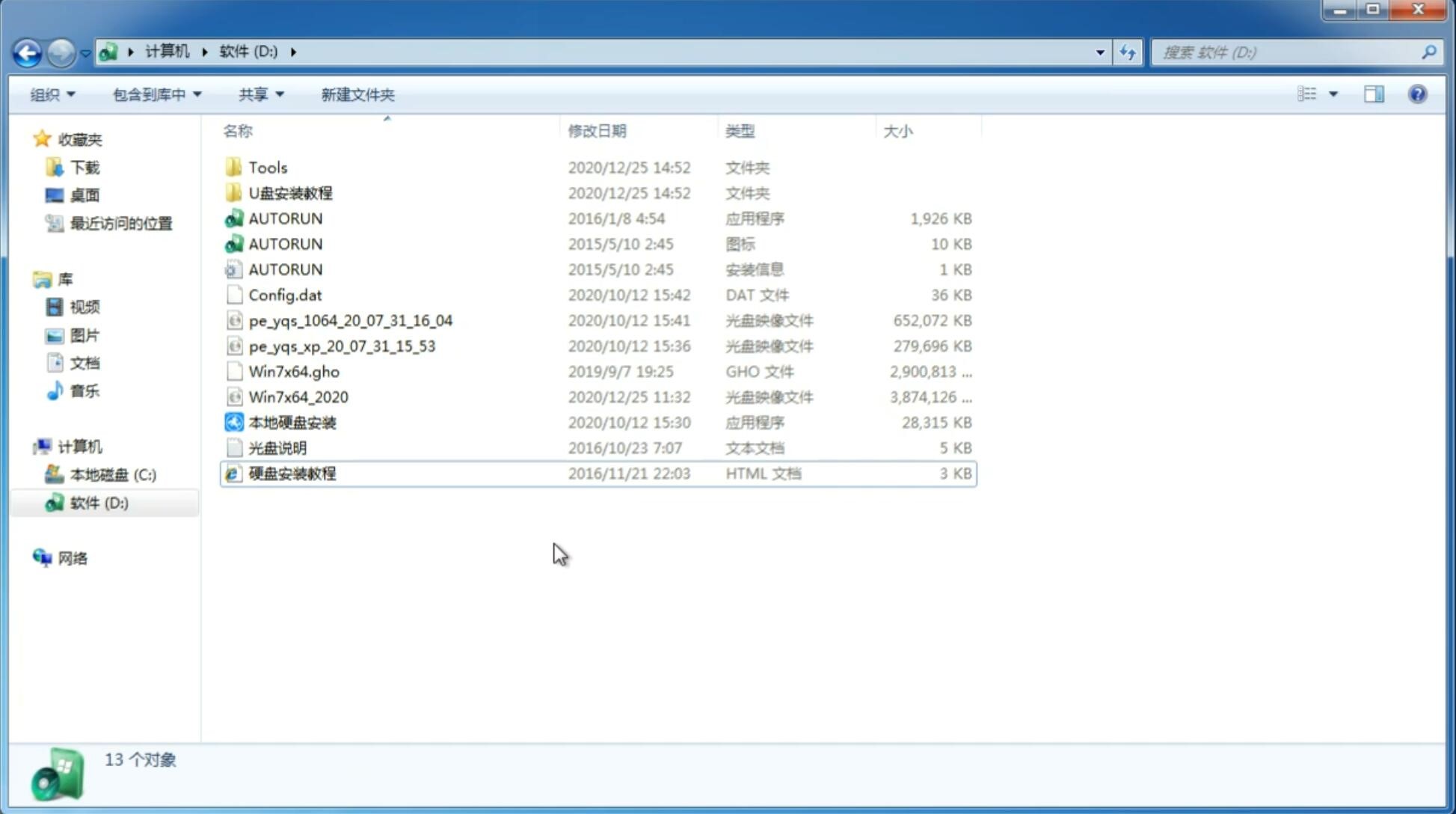Open pe_yqs_1064 disc image file
Screen dimensions: 1456x814
tap(350, 320)
